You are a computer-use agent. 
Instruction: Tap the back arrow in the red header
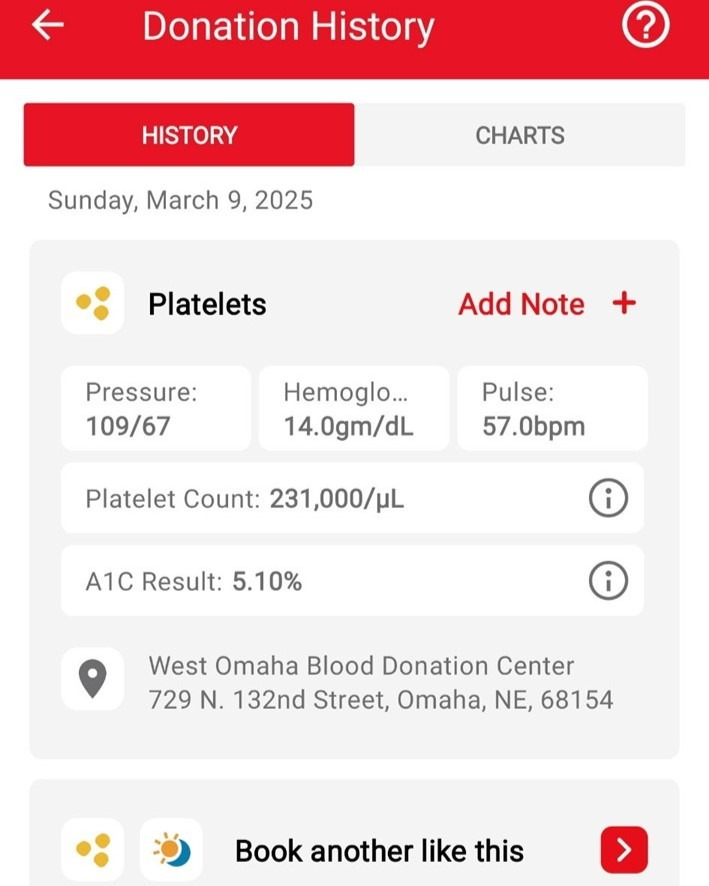(x=44, y=26)
